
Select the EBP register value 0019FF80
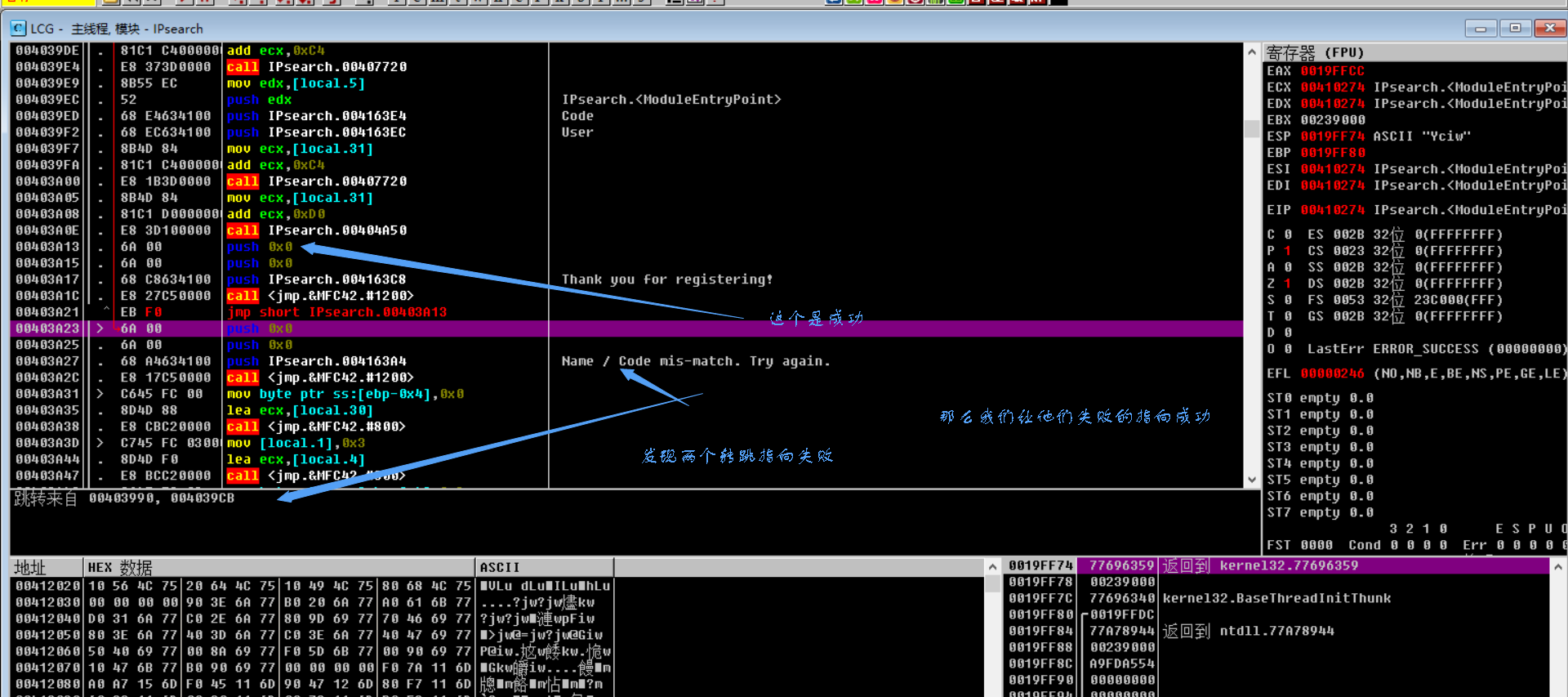[1332, 153]
